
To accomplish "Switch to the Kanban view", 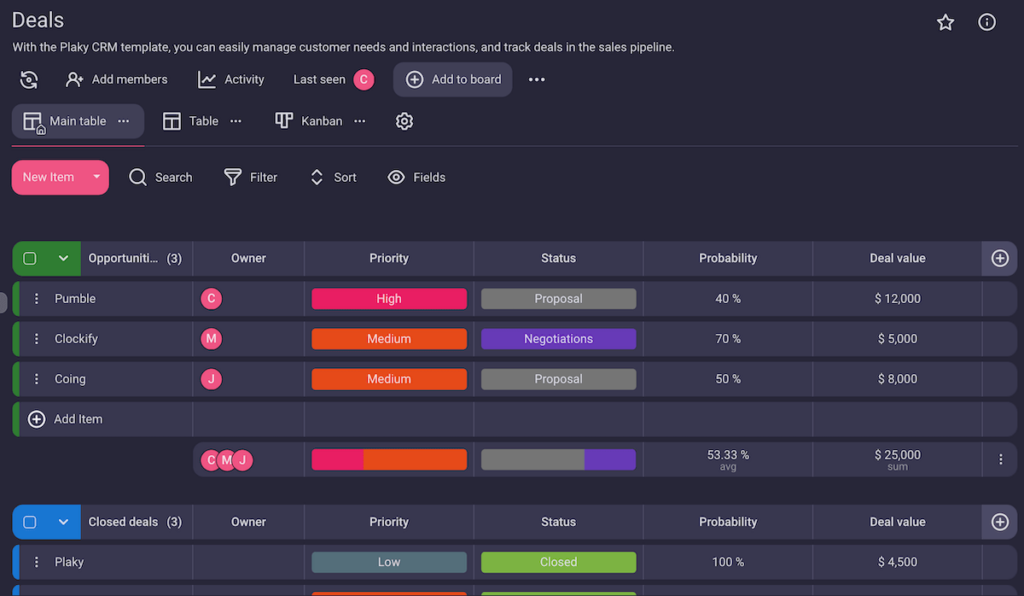I will pos(322,120).
